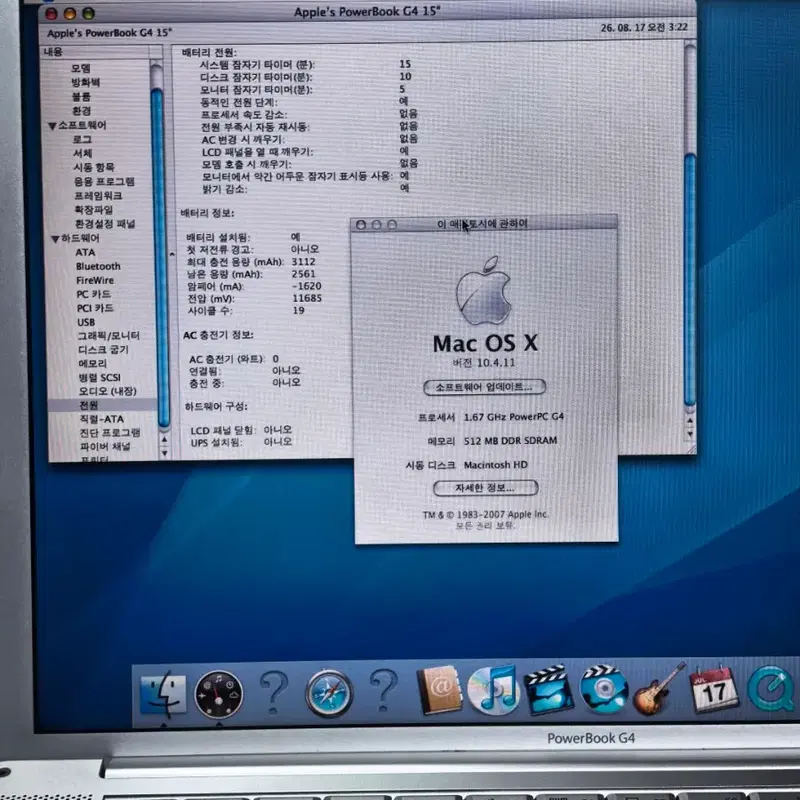Launch iTunes from the Dock
800x800 pixels.
coord(493,690)
